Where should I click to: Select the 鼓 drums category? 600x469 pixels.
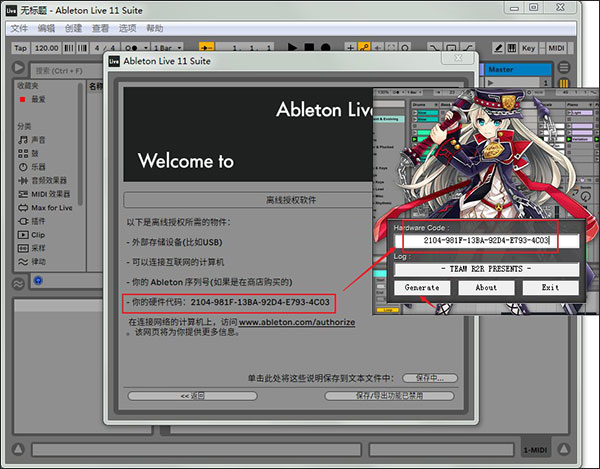pos(28,153)
